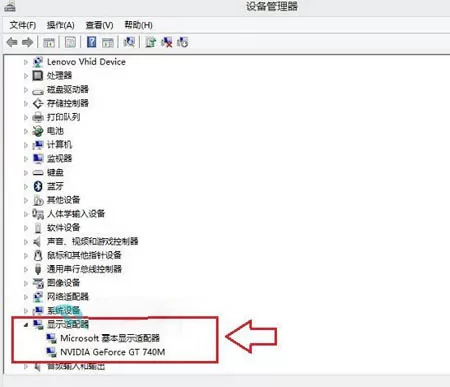Expand the 处理器 node
The height and width of the screenshot is (387, 450).
pyautogui.click(x=26, y=76)
